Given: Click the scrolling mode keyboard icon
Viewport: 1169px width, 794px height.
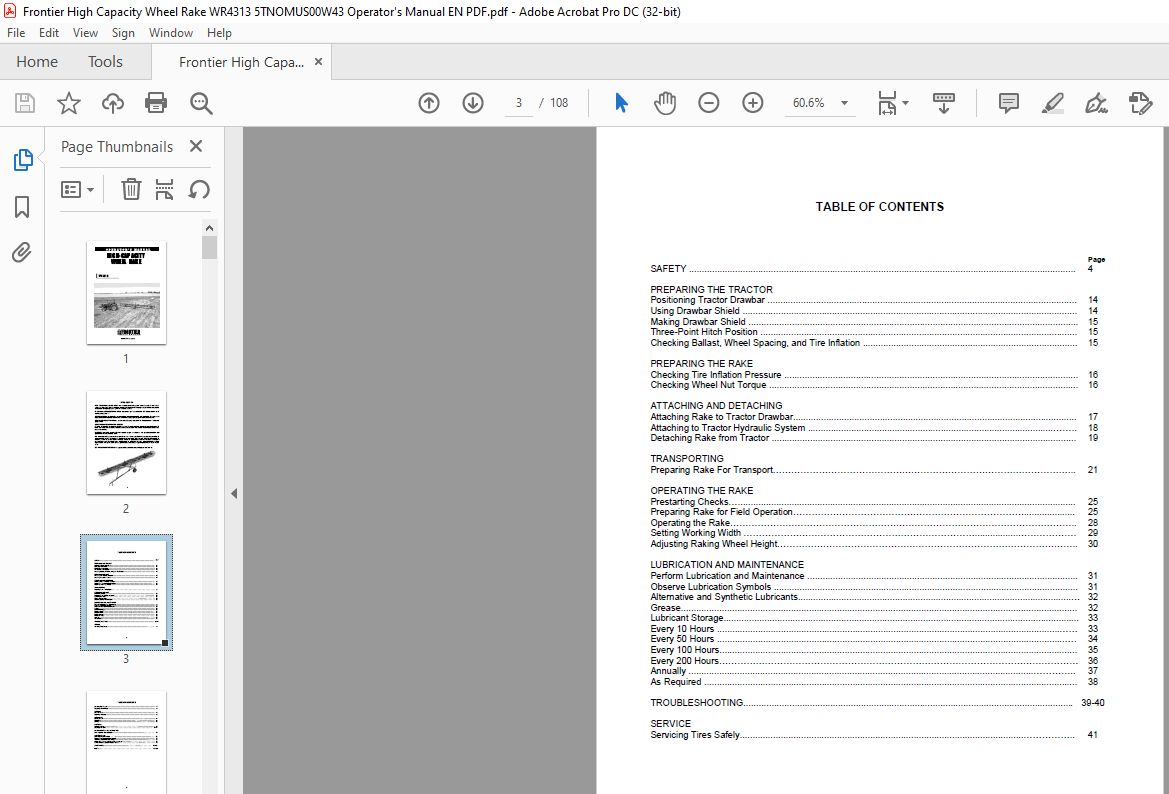Looking at the screenshot, I should [944, 103].
